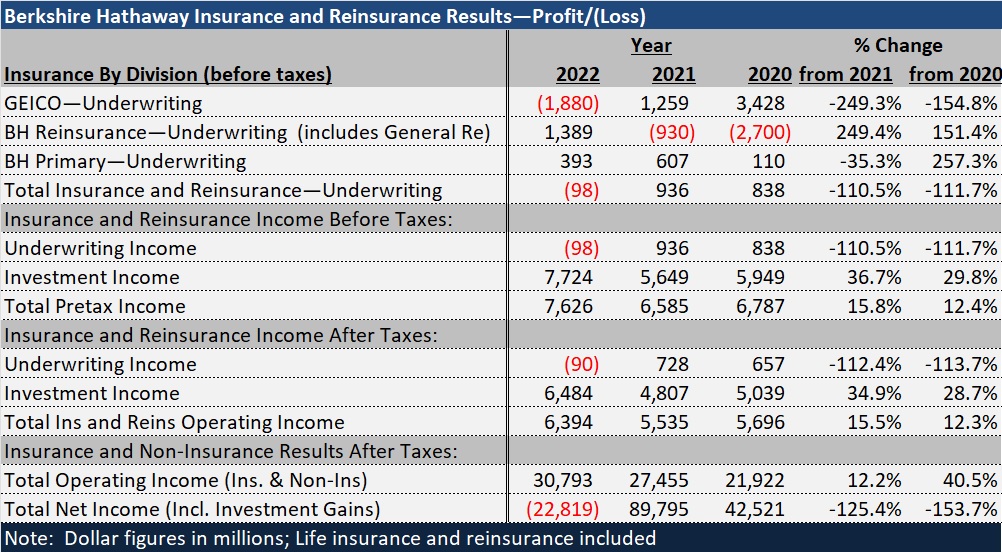The height and width of the screenshot is (552, 1002).
Task: Click the Total Pretax Income row label
Action: (95, 306)
